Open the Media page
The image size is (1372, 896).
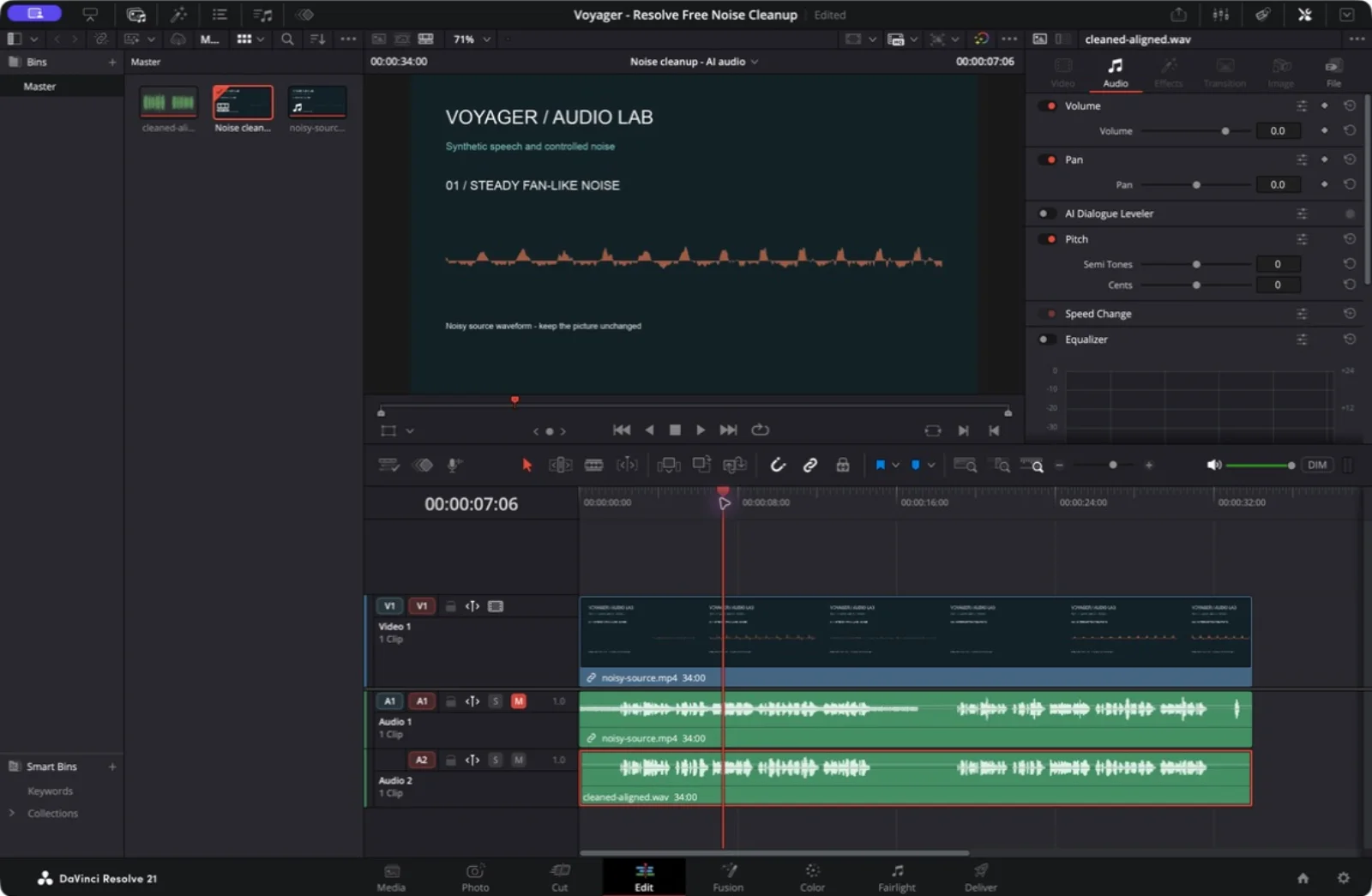(391, 877)
